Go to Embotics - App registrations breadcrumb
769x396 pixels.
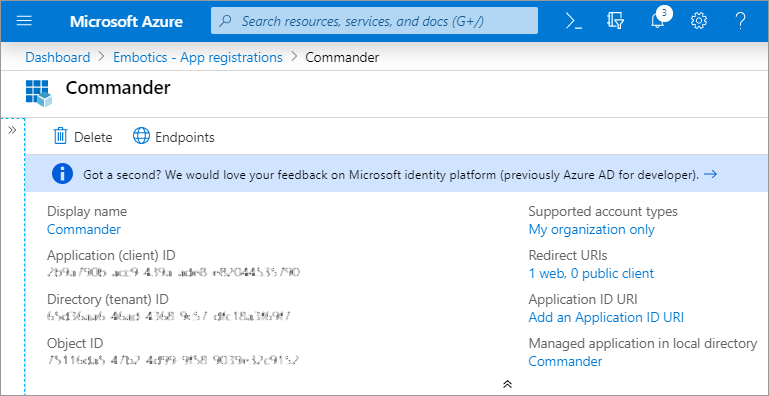tap(198, 57)
